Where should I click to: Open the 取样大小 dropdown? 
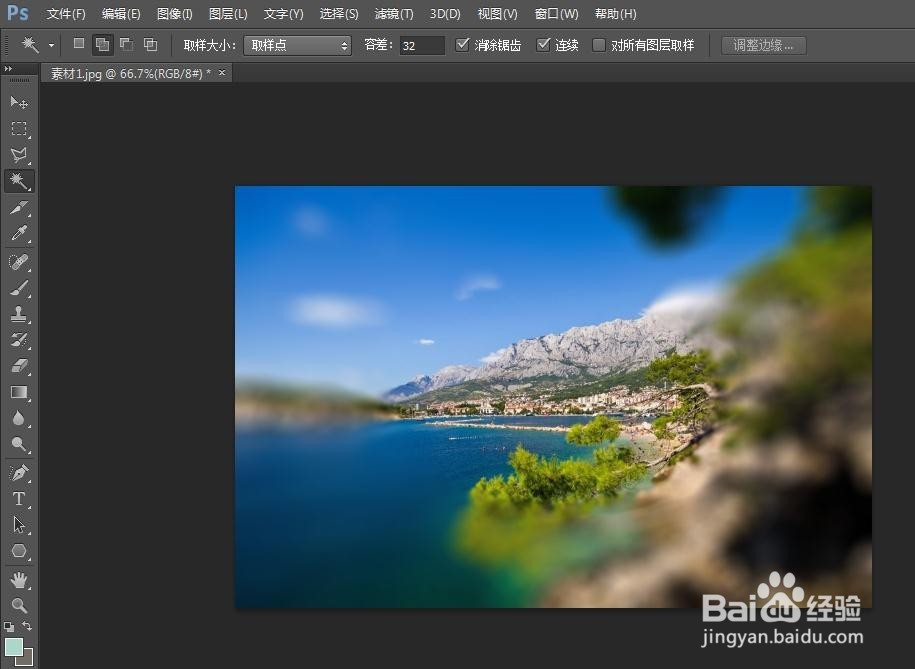(x=298, y=45)
